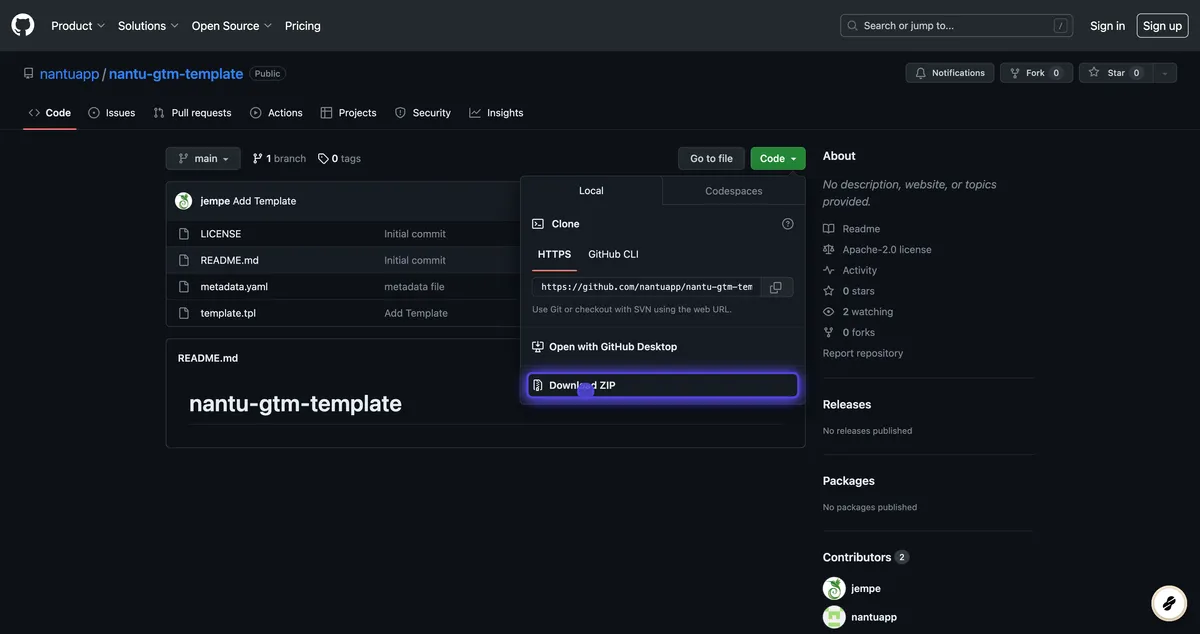Fork the repository
Image resolution: width=1200 pixels, height=634 pixels.
tap(1036, 73)
